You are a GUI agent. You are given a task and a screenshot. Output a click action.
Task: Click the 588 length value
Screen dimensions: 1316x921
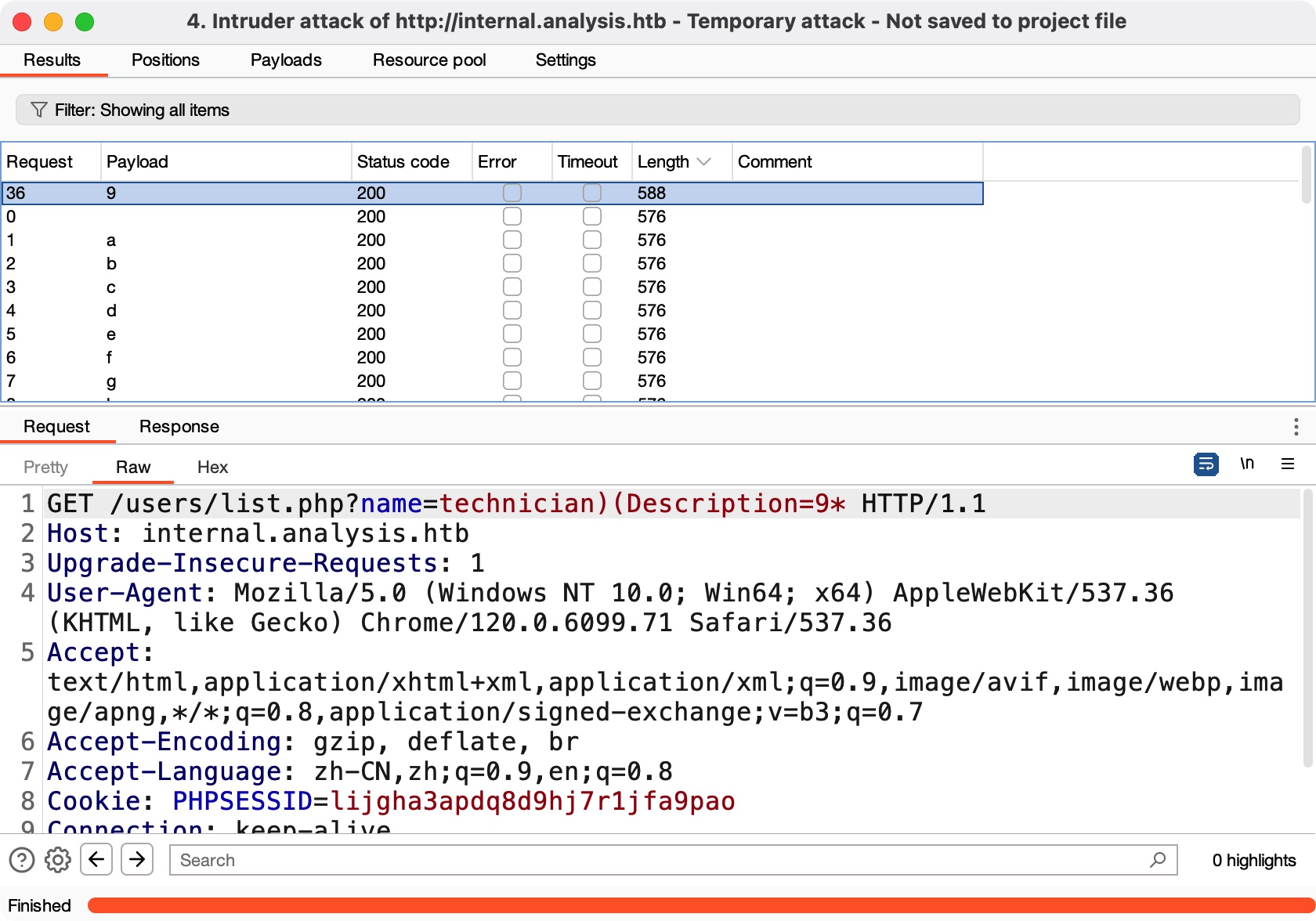(x=652, y=193)
